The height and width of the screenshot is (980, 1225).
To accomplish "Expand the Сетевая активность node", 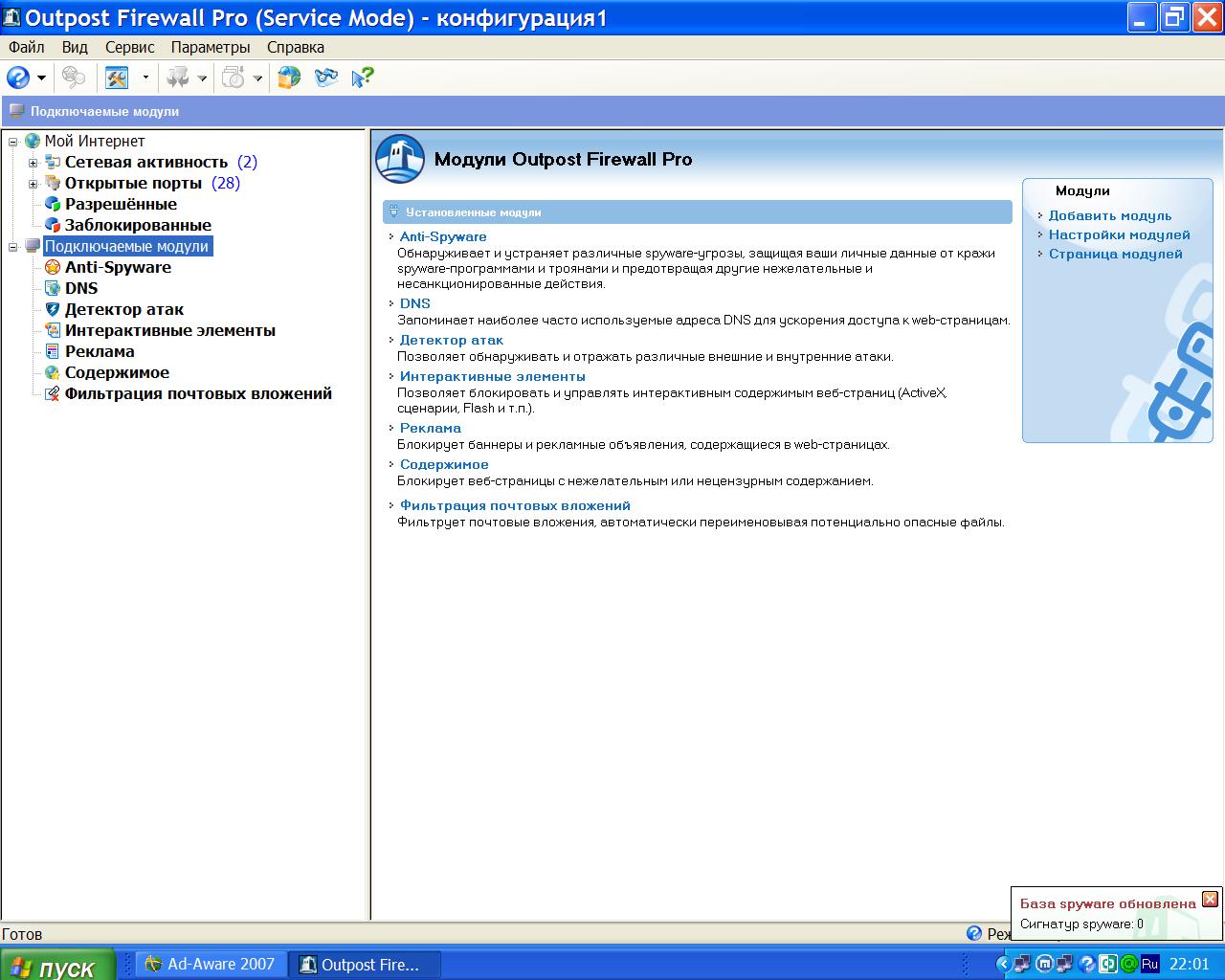I will pos(33,163).
